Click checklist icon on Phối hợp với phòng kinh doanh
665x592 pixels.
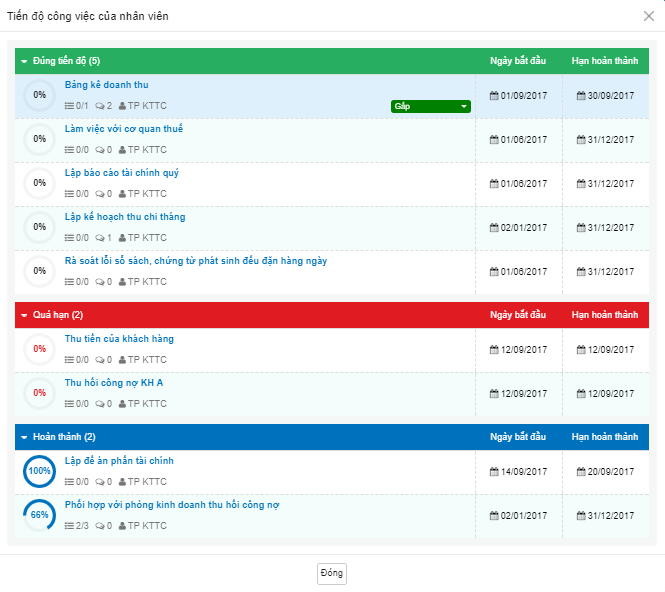point(69,526)
